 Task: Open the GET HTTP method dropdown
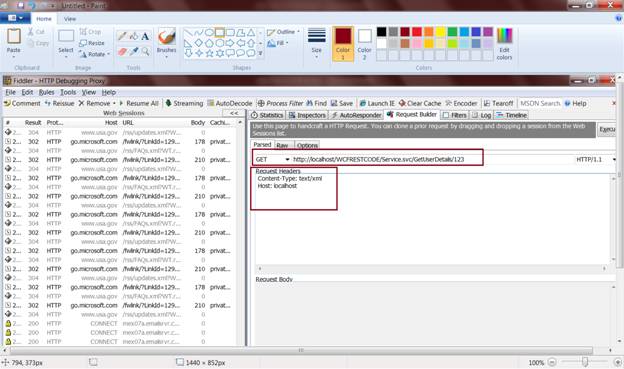pyautogui.click(x=287, y=160)
